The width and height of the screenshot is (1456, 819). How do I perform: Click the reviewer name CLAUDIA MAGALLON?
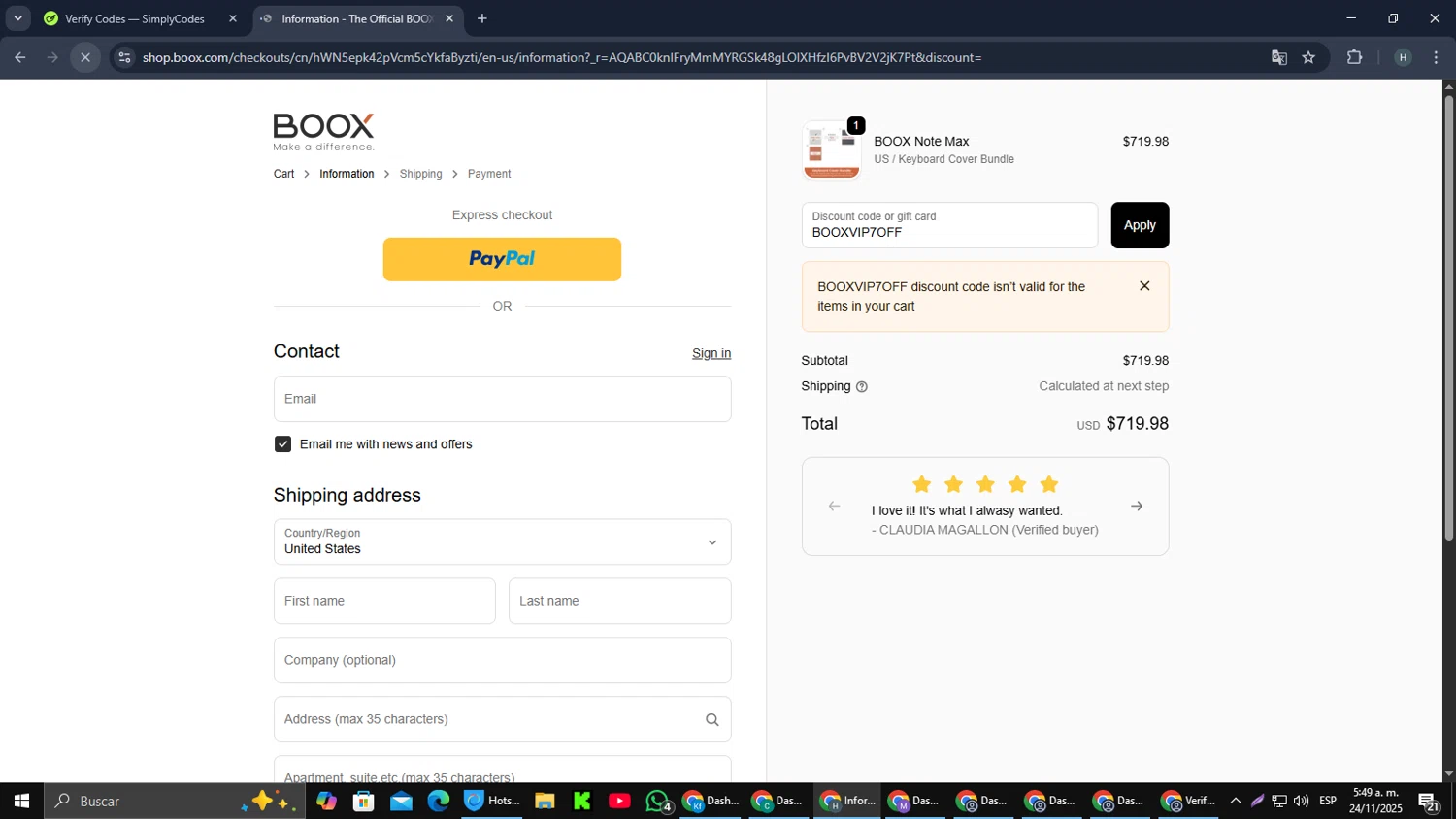tap(943, 530)
